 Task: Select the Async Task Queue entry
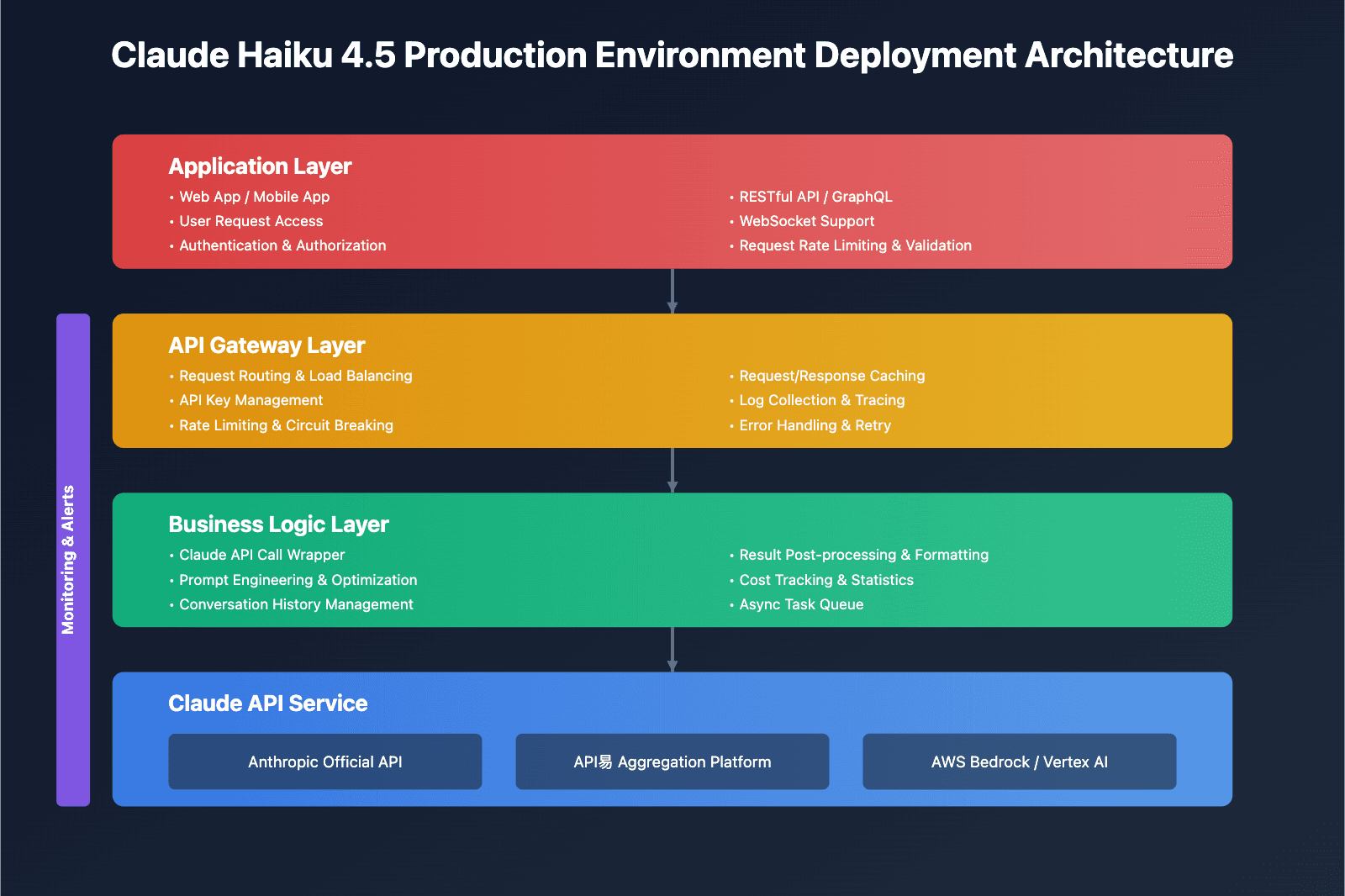(x=801, y=604)
